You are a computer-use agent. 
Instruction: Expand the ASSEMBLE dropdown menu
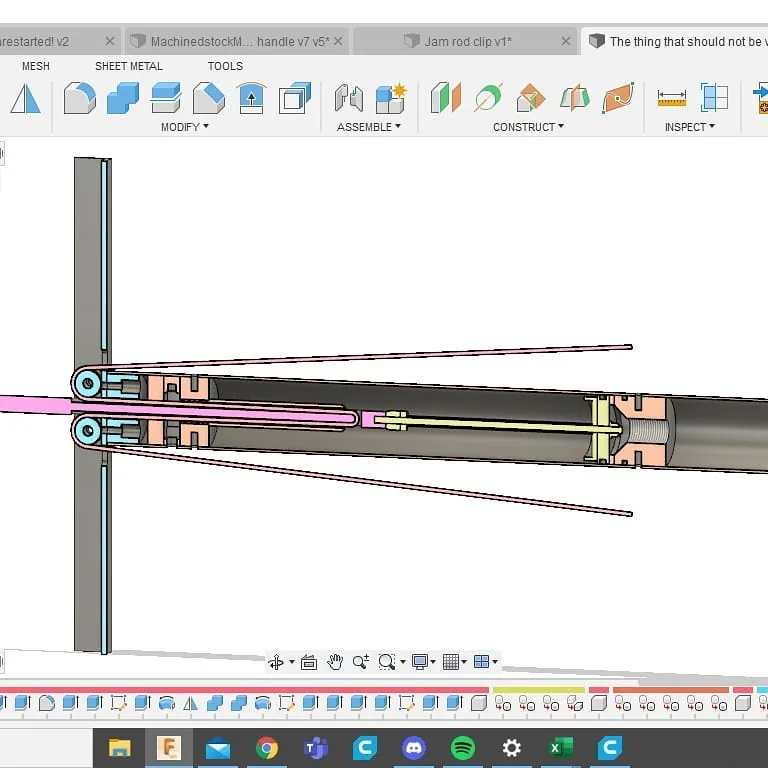pyautogui.click(x=368, y=127)
